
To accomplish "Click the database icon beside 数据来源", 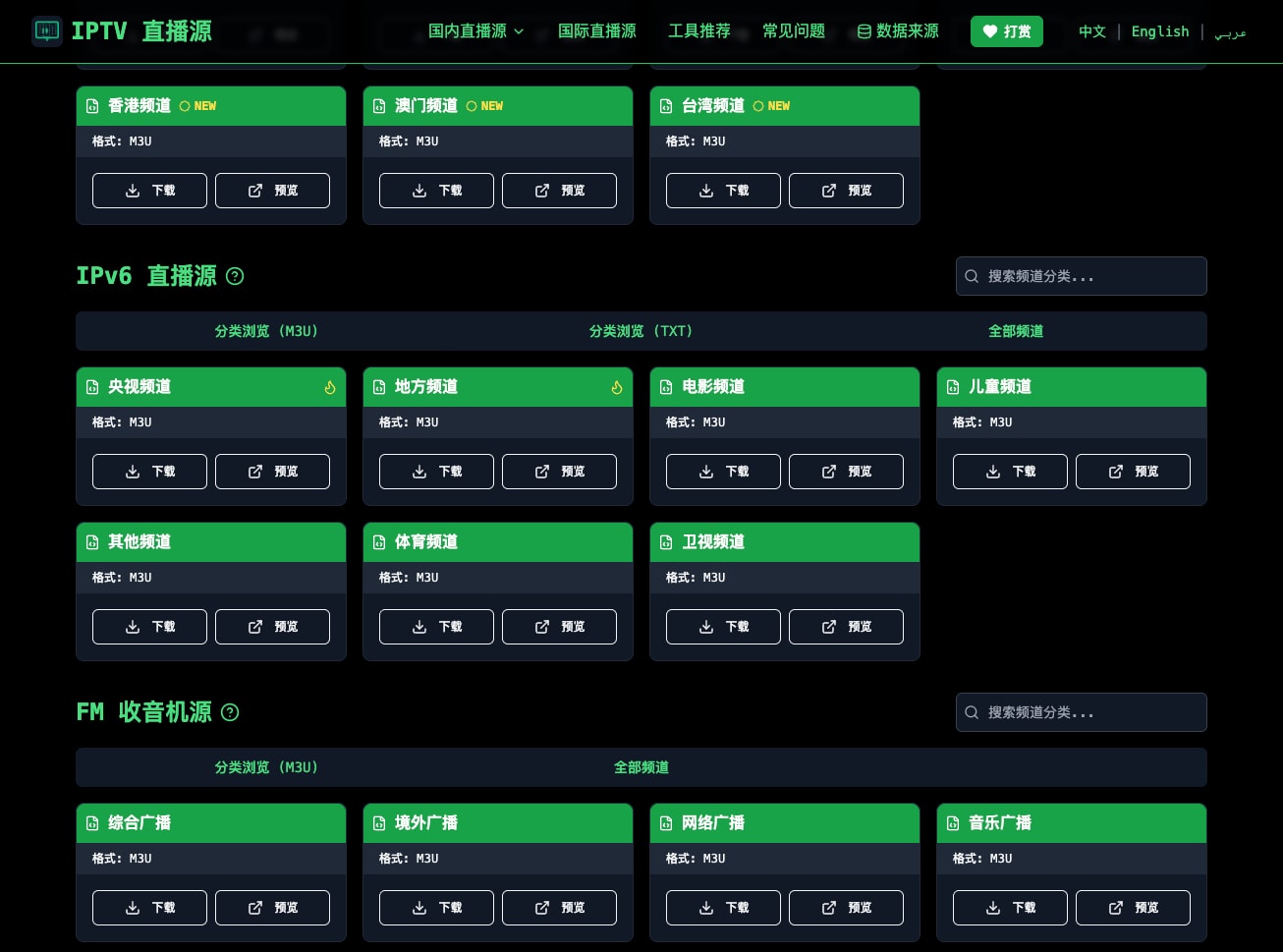I will [865, 31].
